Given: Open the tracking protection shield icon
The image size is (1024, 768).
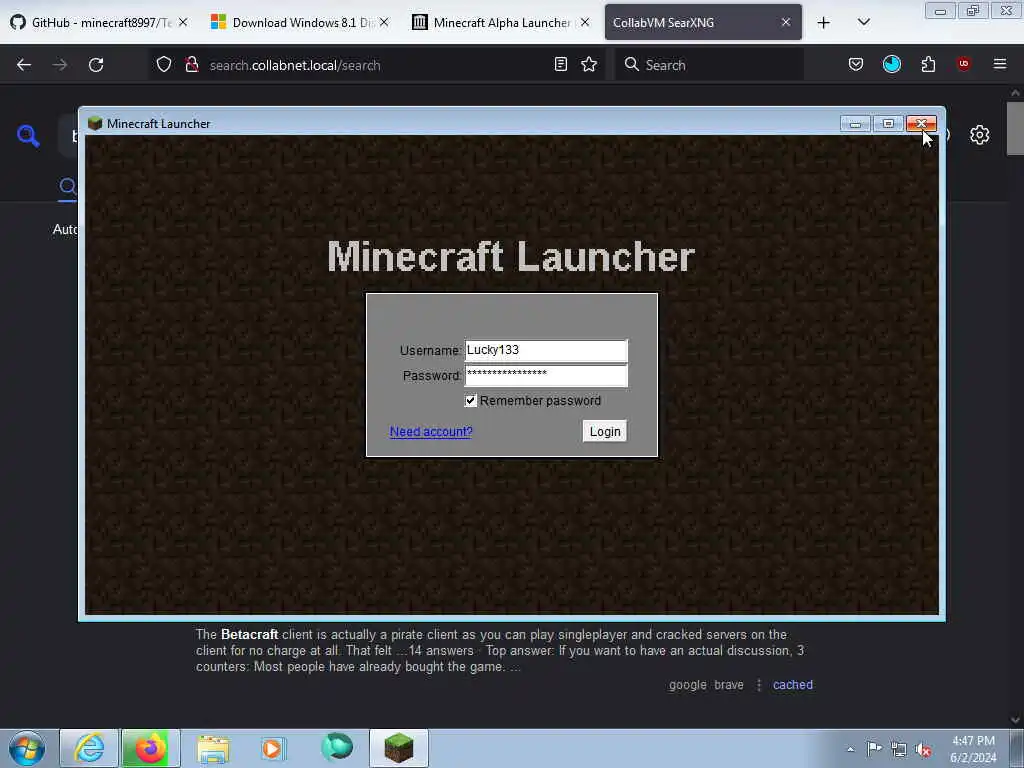Looking at the screenshot, I should pos(164,65).
